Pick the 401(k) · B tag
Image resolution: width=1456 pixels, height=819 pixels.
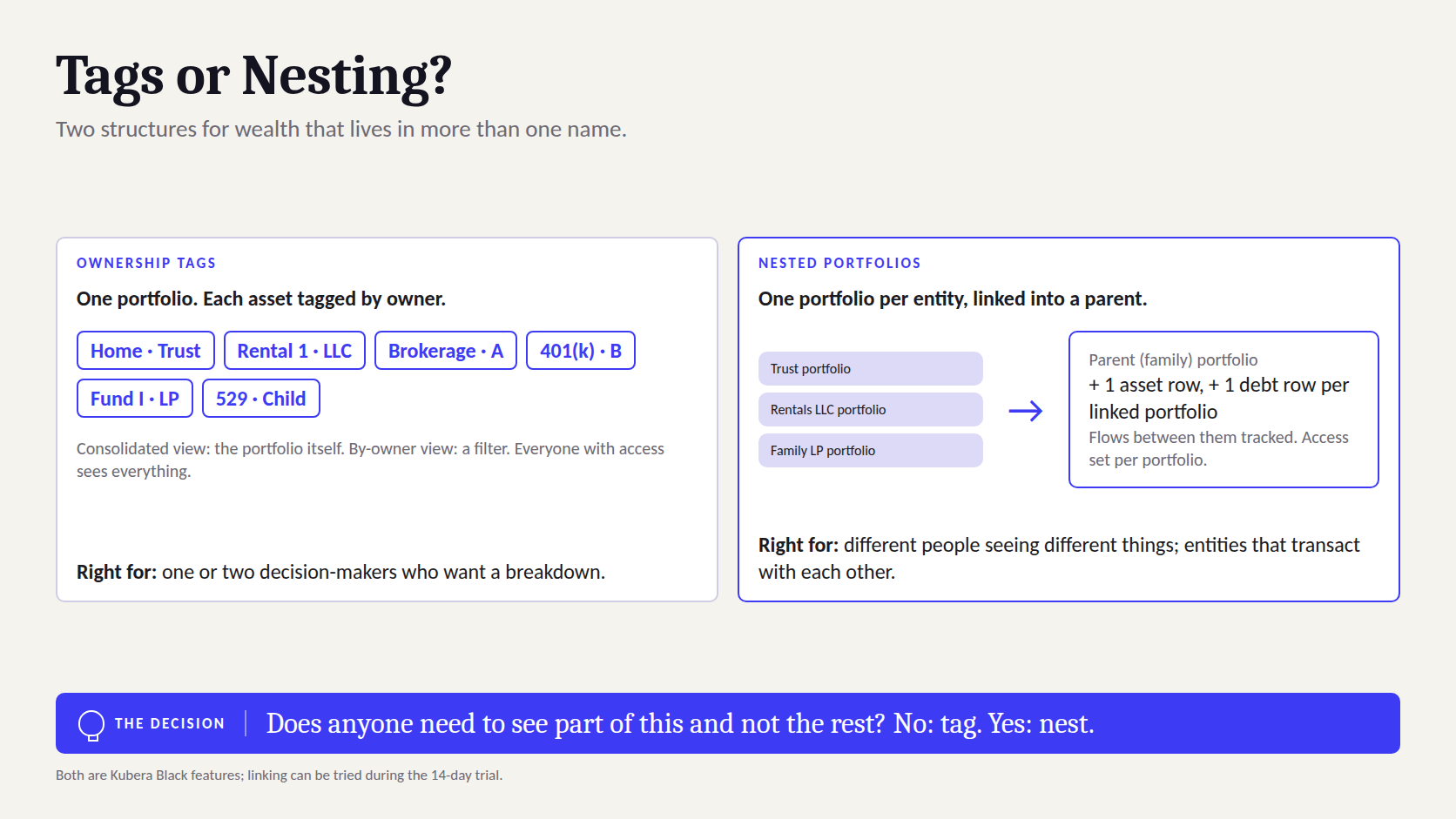[x=581, y=351]
